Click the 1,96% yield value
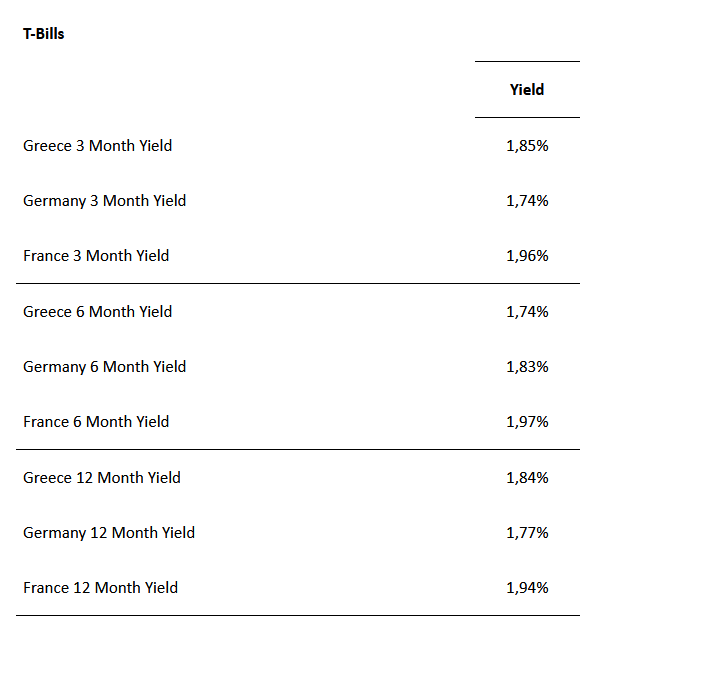 (x=527, y=256)
